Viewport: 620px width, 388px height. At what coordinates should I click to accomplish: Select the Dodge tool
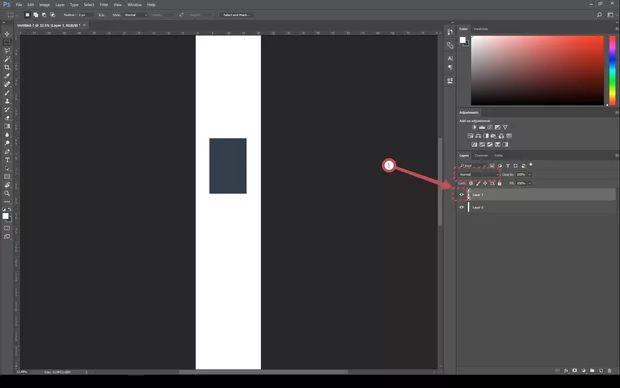[7, 143]
